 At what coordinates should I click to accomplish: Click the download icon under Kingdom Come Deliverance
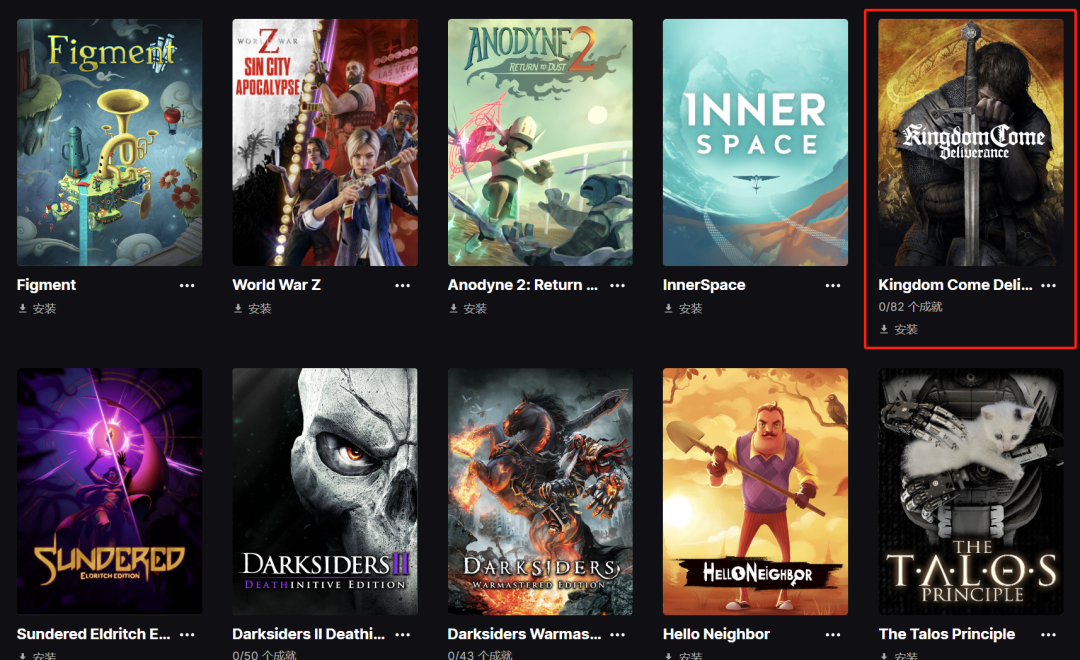[x=884, y=330]
